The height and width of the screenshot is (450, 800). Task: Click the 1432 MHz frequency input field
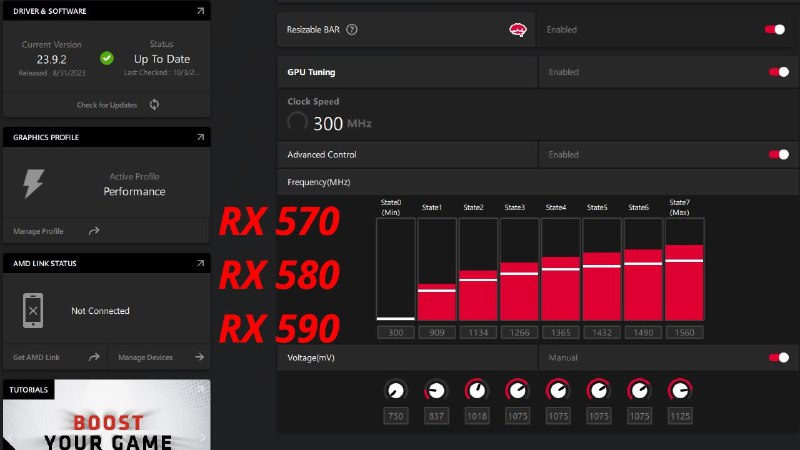tap(602, 333)
